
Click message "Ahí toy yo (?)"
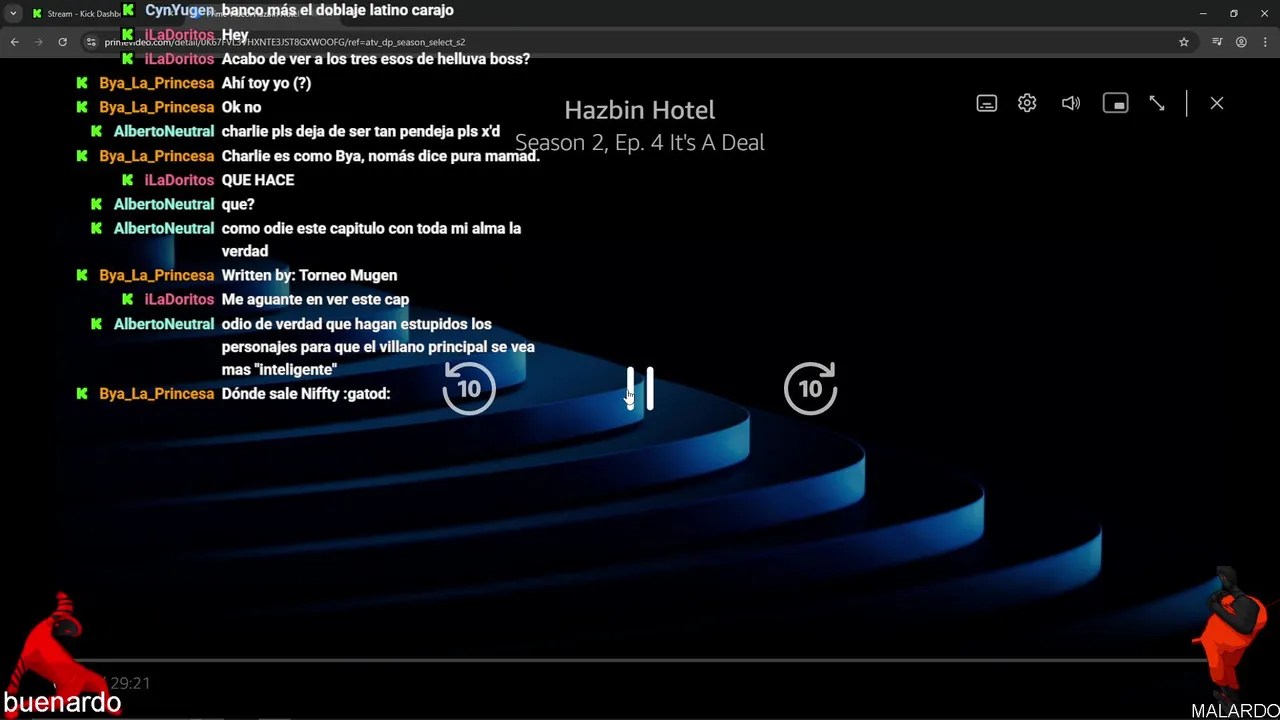click(266, 83)
